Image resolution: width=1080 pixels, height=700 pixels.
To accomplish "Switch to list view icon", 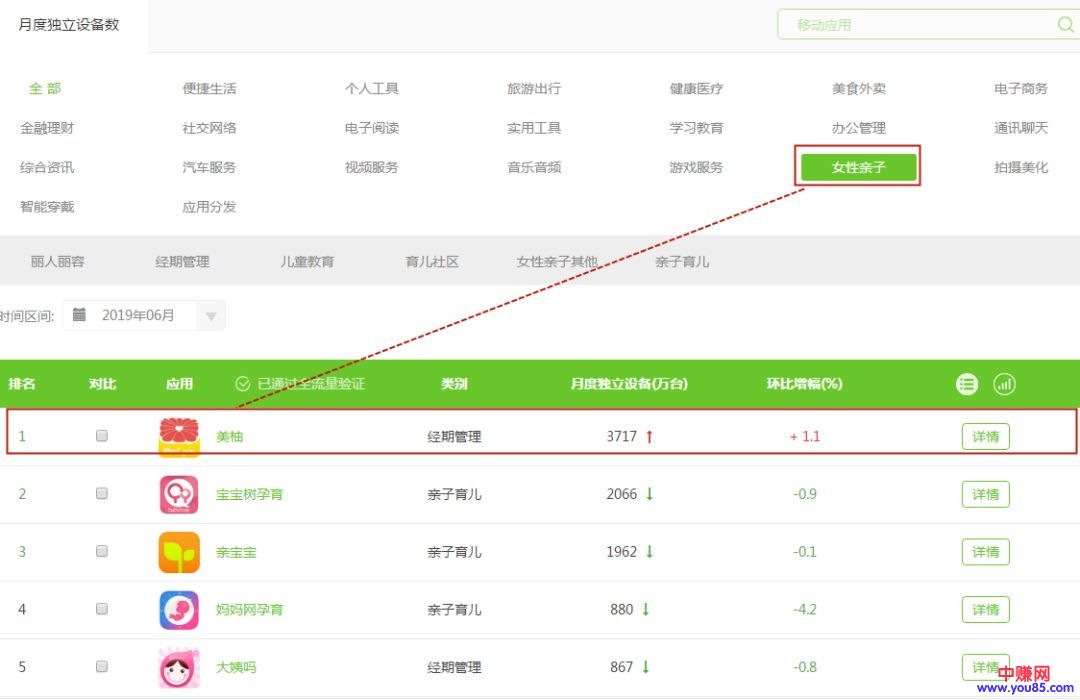I will click(967, 384).
